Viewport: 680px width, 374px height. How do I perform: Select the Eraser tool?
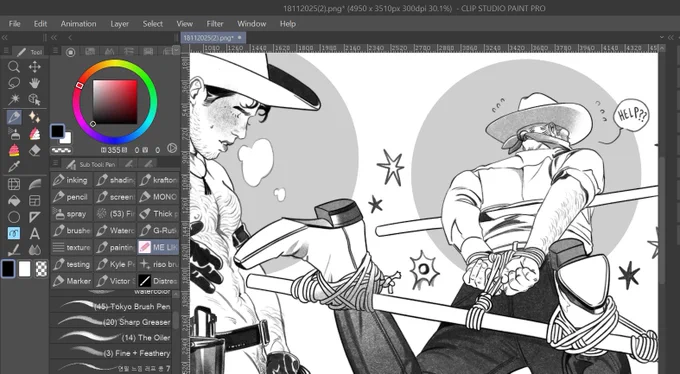[x=34, y=150]
